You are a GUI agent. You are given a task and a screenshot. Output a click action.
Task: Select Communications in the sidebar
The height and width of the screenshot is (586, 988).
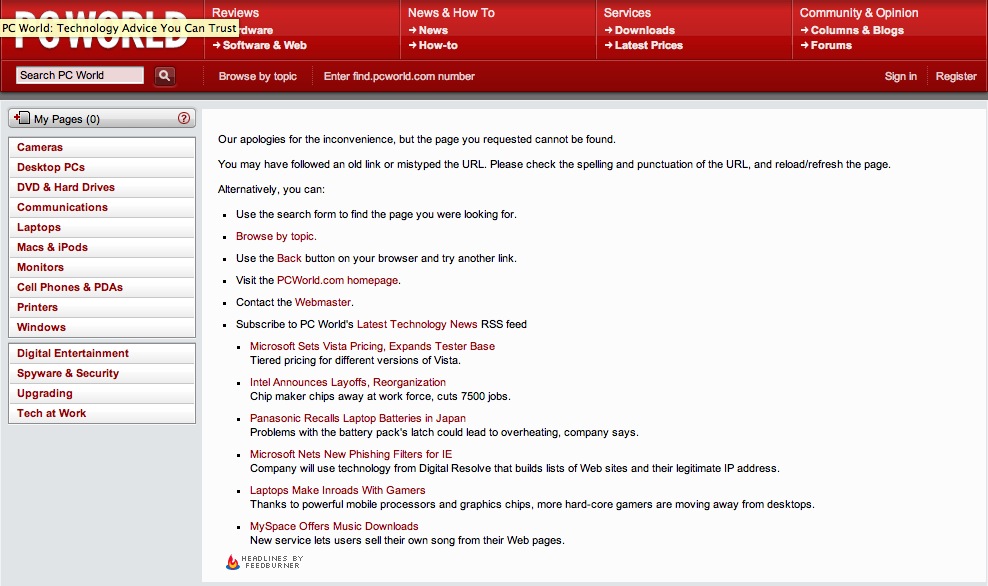pyautogui.click(x=102, y=207)
